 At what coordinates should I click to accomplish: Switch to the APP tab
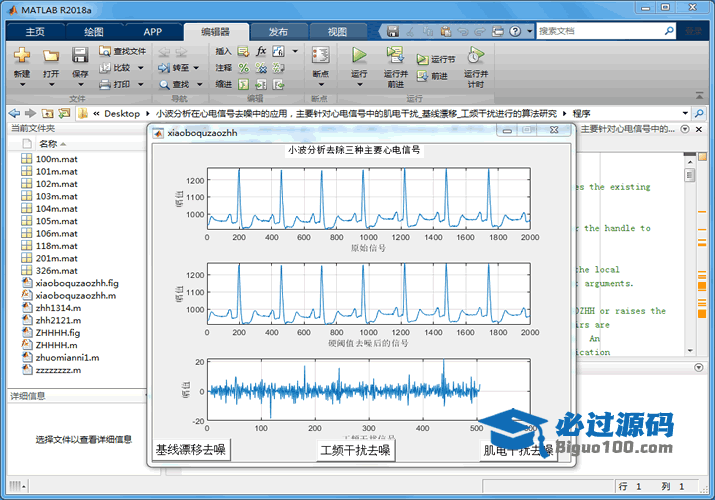(152, 31)
